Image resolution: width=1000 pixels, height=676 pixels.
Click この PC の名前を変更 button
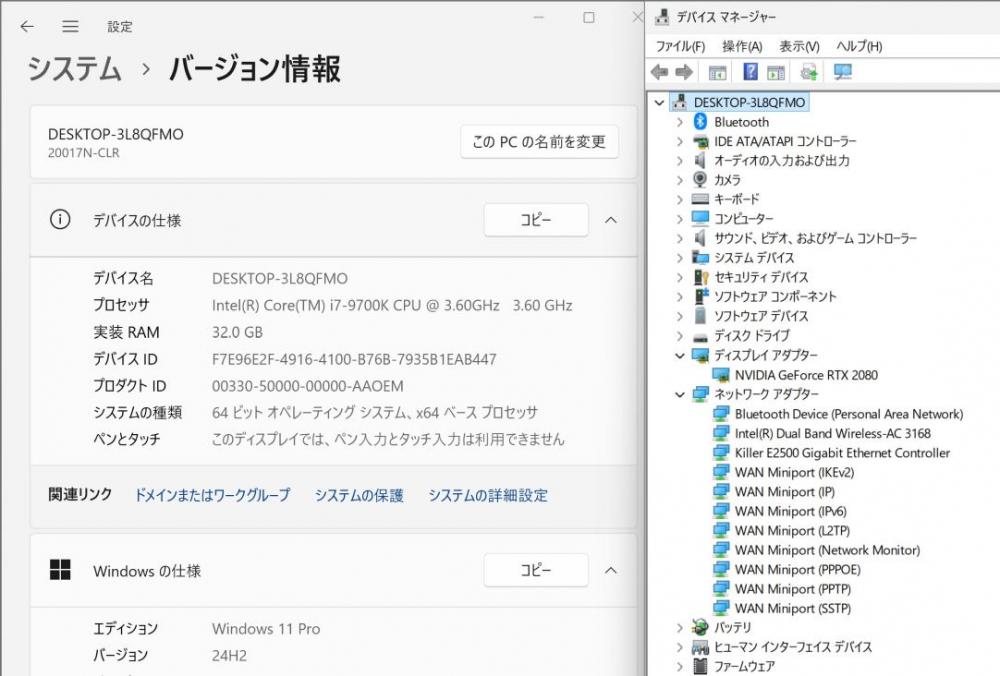click(539, 142)
